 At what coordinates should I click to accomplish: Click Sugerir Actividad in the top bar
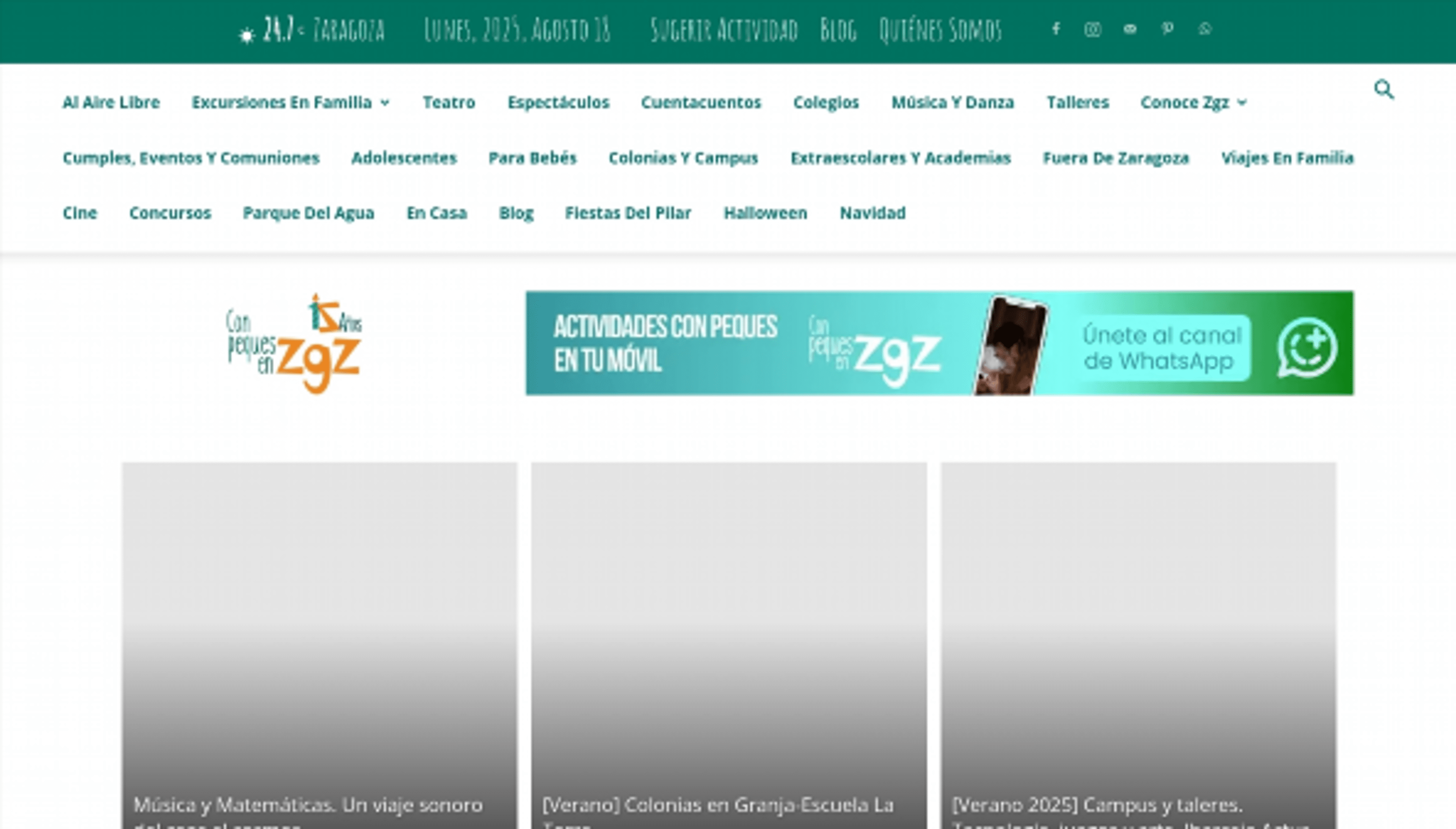coord(724,30)
